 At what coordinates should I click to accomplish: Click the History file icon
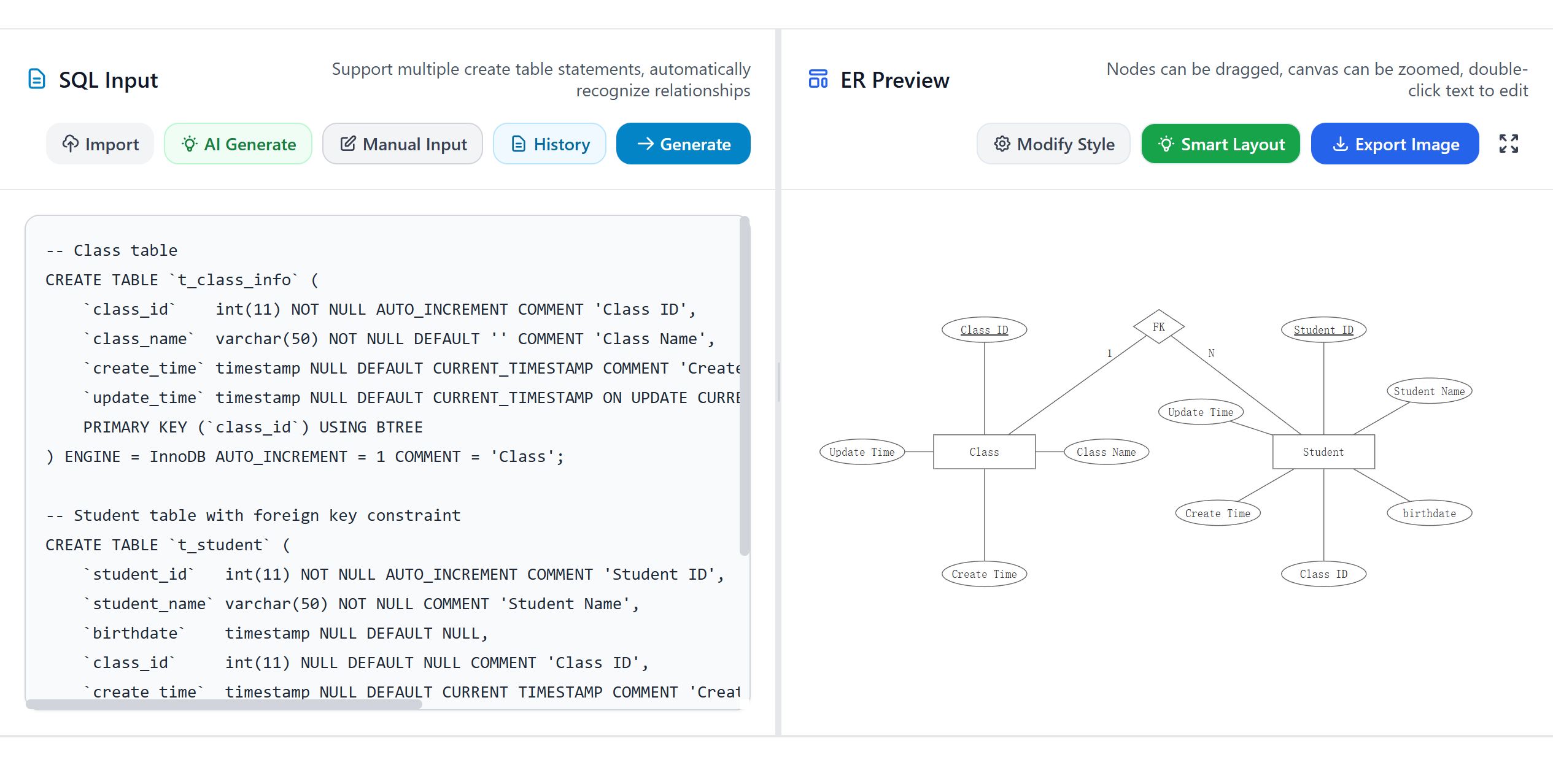518,144
